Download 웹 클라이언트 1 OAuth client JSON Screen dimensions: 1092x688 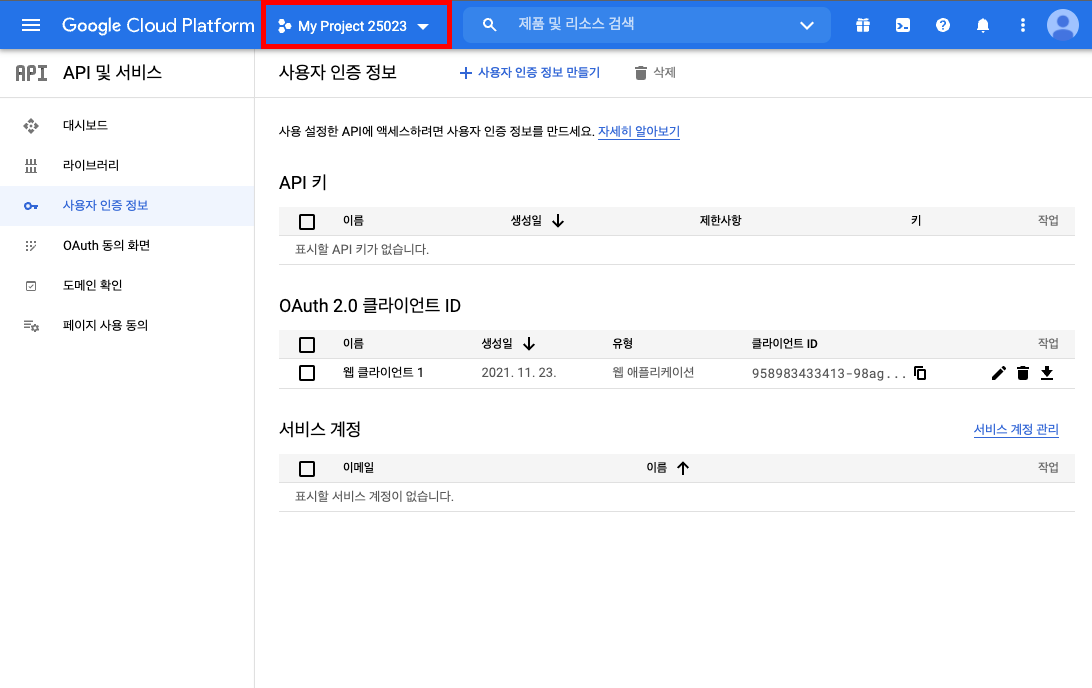coord(1047,373)
